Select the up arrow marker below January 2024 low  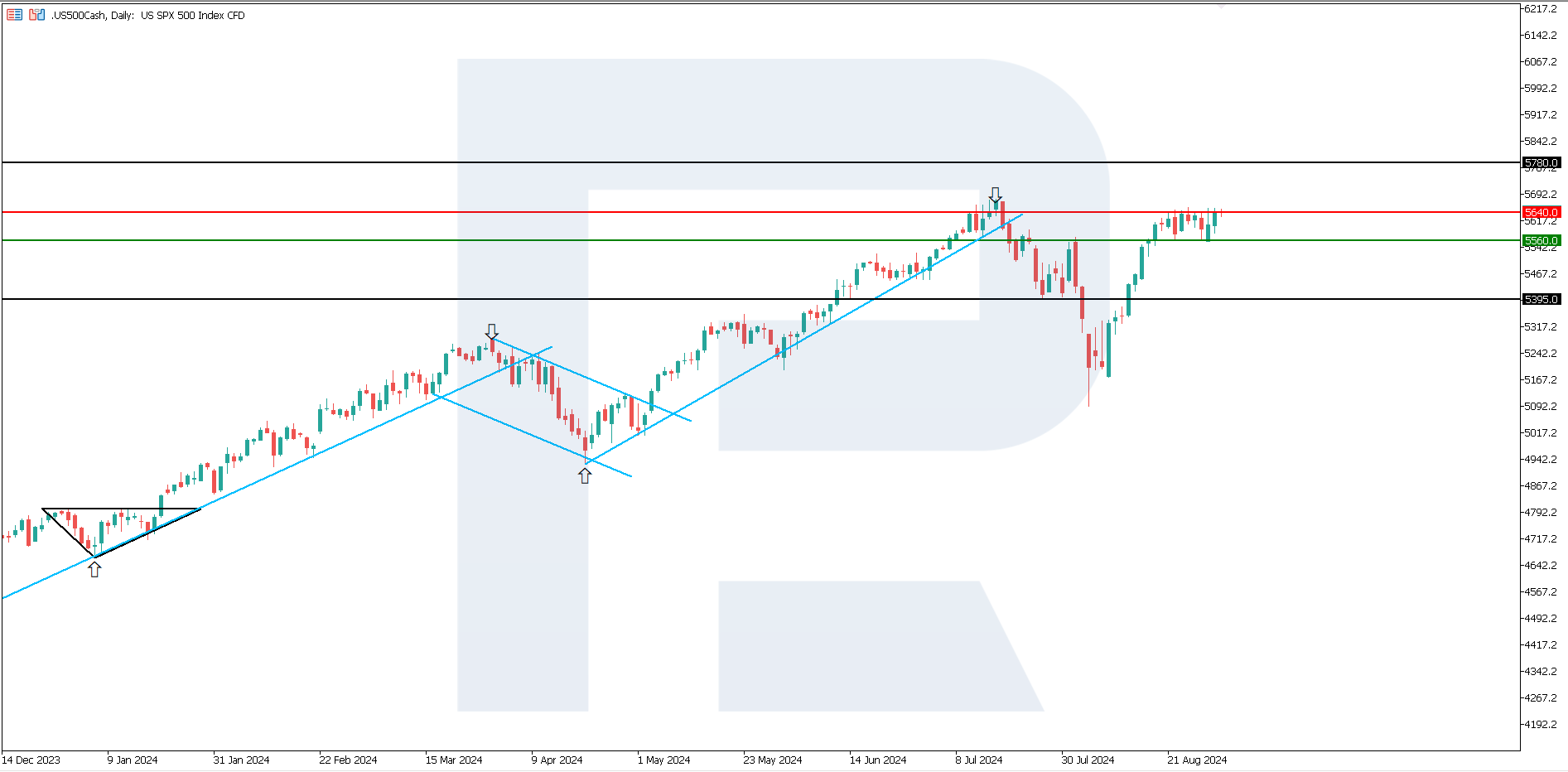[94, 569]
